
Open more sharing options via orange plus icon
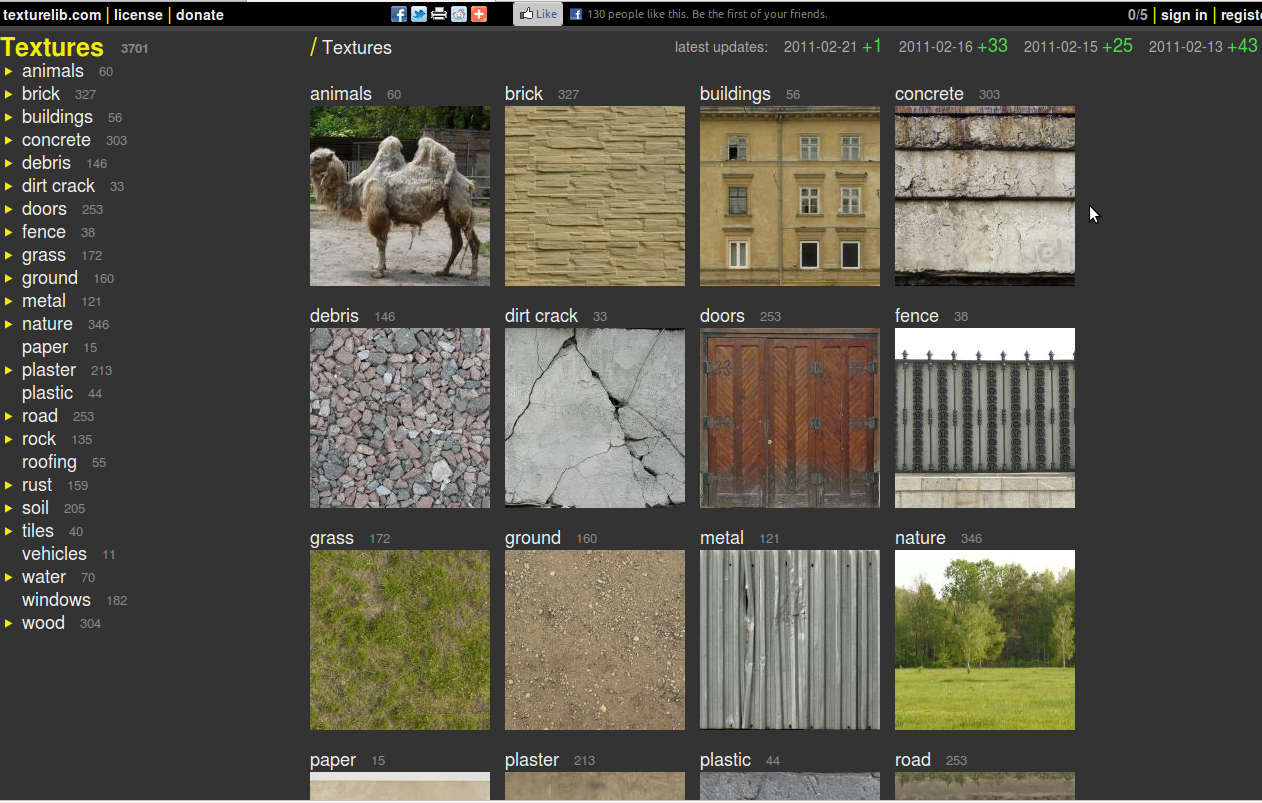(x=479, y=14)
